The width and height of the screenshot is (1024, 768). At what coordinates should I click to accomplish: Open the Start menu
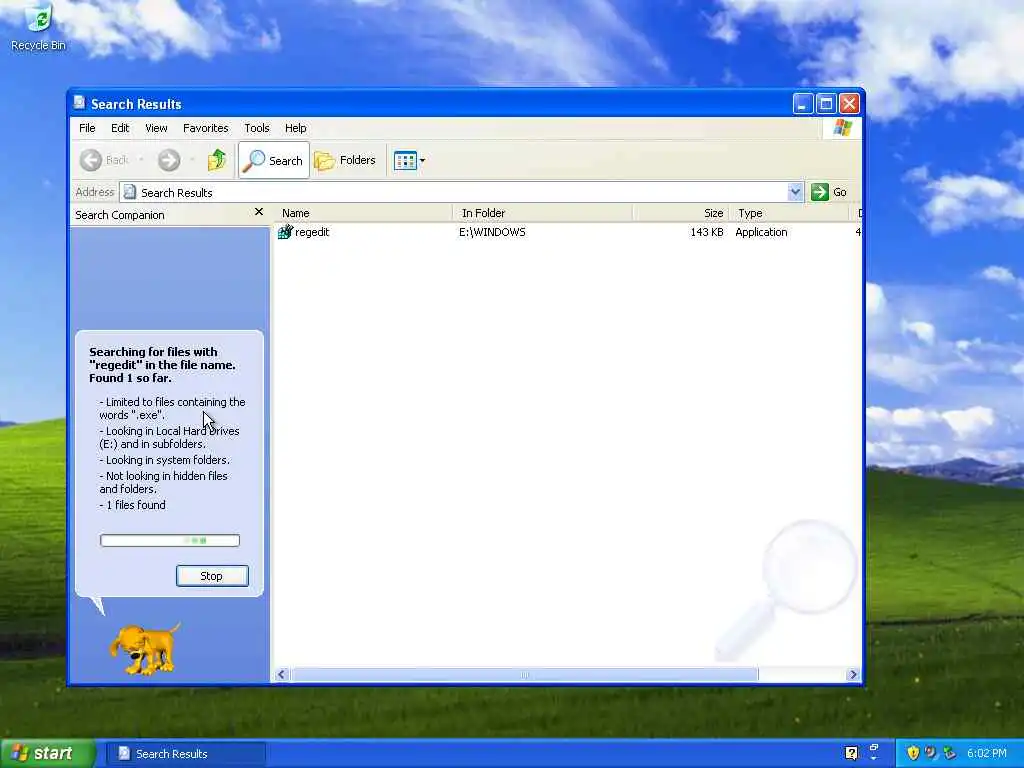click(x=47, y=753)
